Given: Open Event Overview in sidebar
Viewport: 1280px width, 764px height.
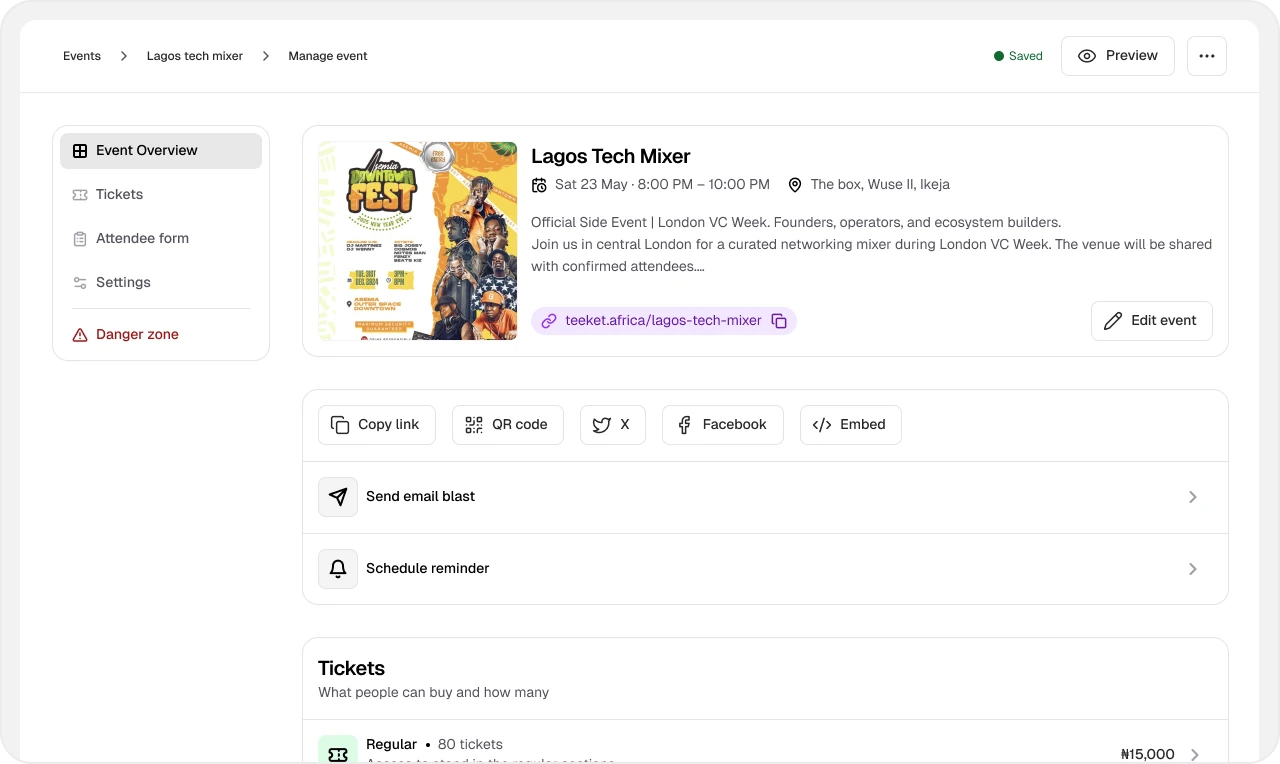Looking at the screenshot, I should tap(161, 151).
